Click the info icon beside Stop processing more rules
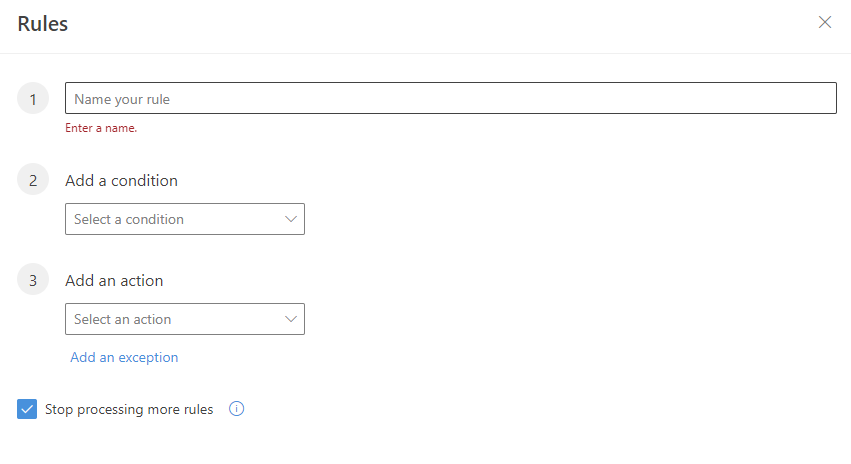Image resolution: width=851 pixels, height=464 pixels. point(237,409)
